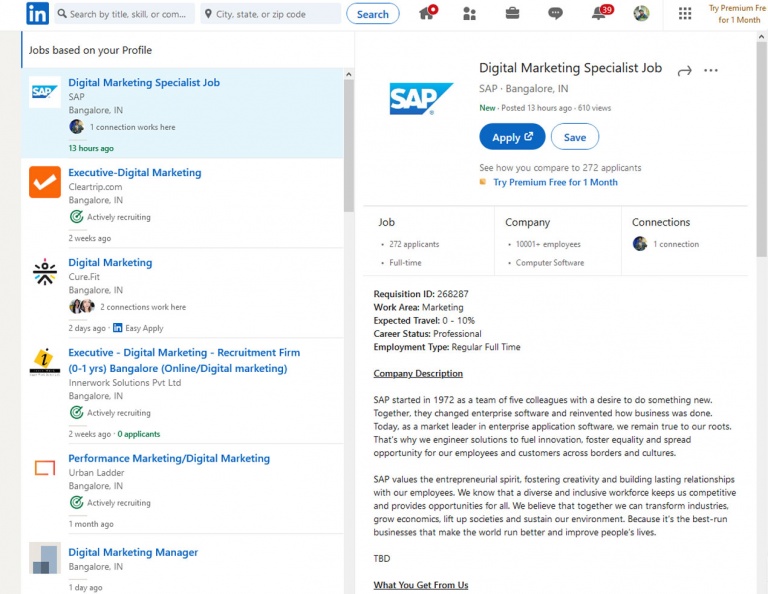Click '1 connection works here' text
Viewport: 768px width, 594px height.
pos(132,127)
